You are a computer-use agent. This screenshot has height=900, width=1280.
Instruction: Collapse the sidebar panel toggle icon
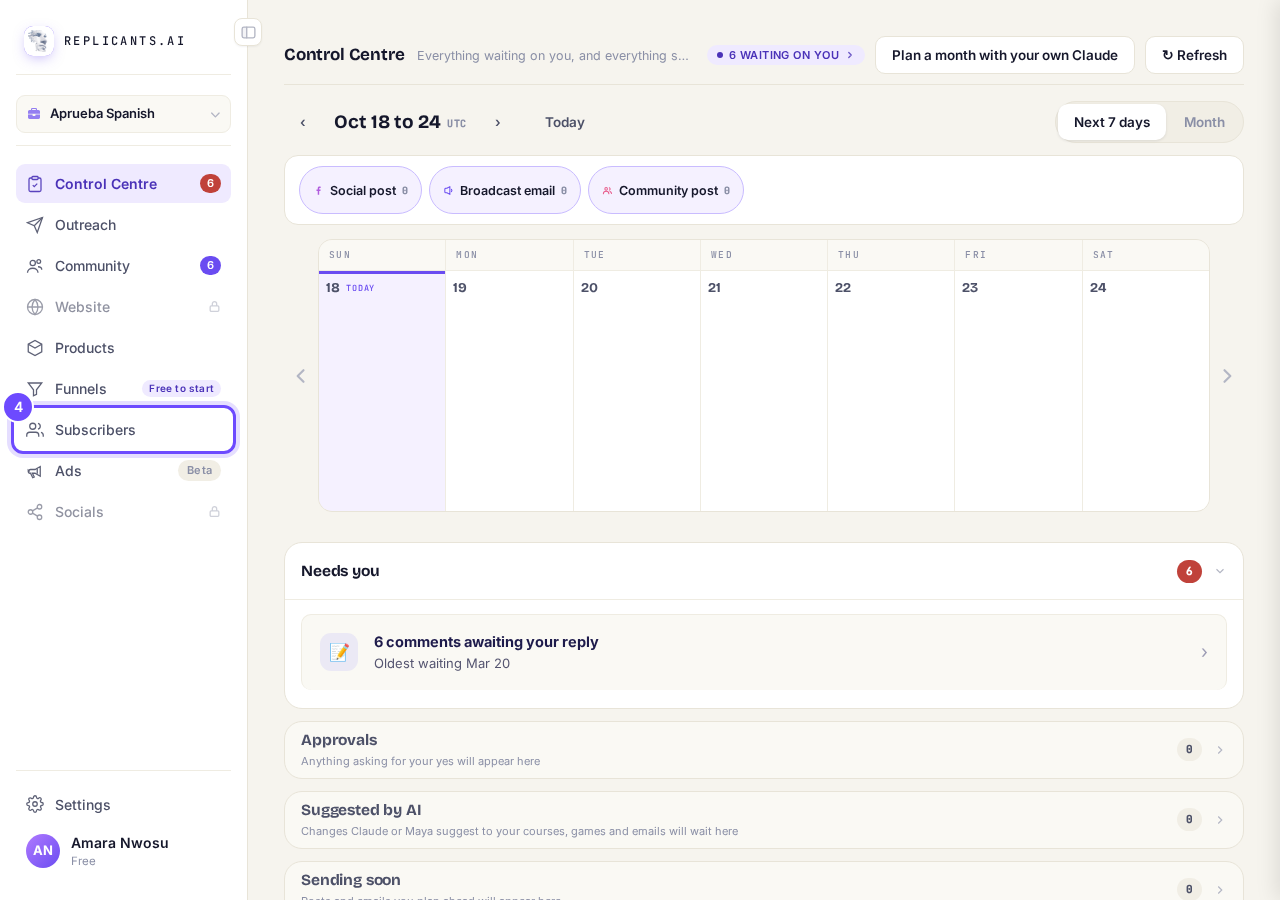pyautogui.click(x=248, y=32)
